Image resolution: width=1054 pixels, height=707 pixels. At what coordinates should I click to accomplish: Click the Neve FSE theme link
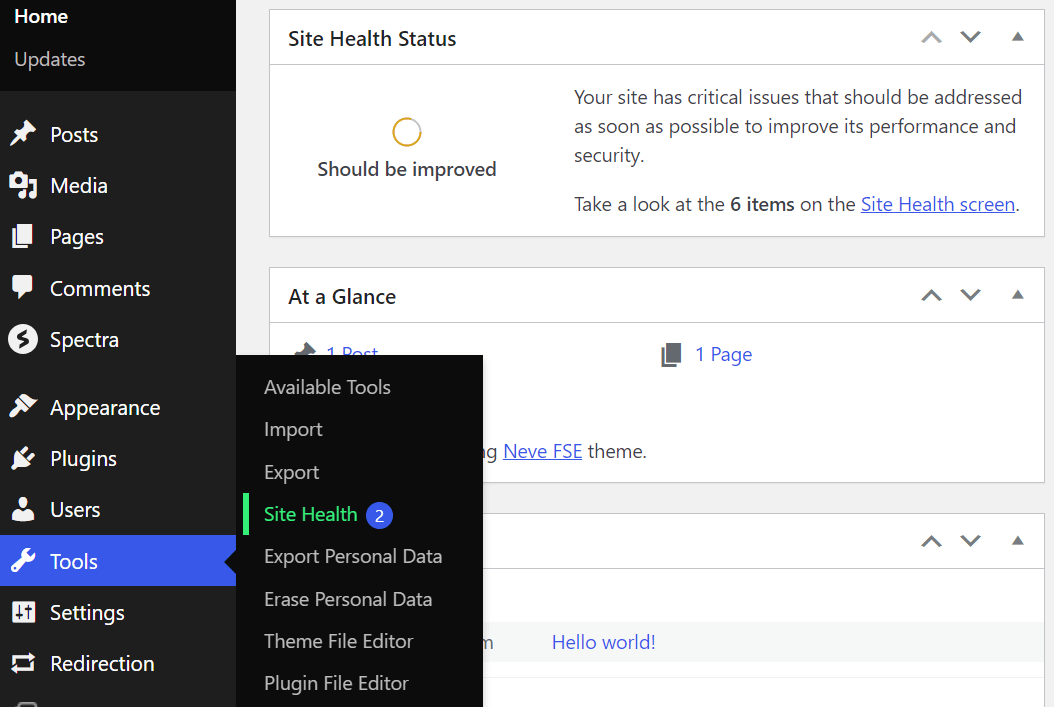click(x=542, y=451)
